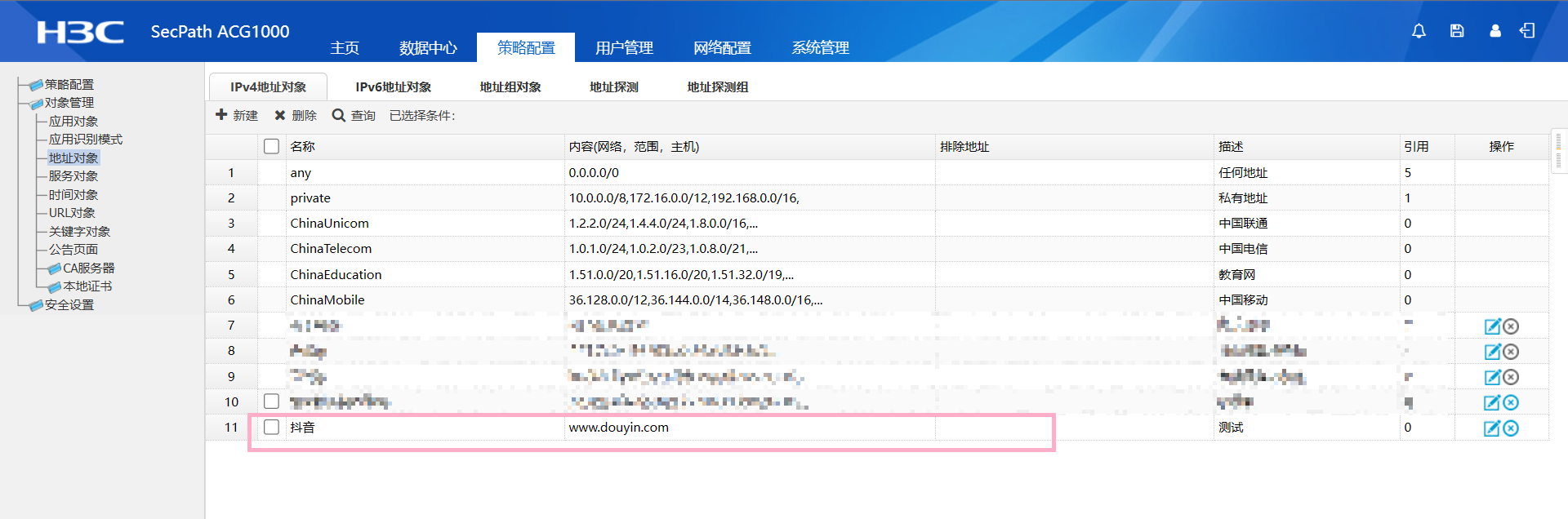This screenshot has width=1568, height=519.
Task: Click the delete icon in row 7
Action: (x=1511, y=326)
